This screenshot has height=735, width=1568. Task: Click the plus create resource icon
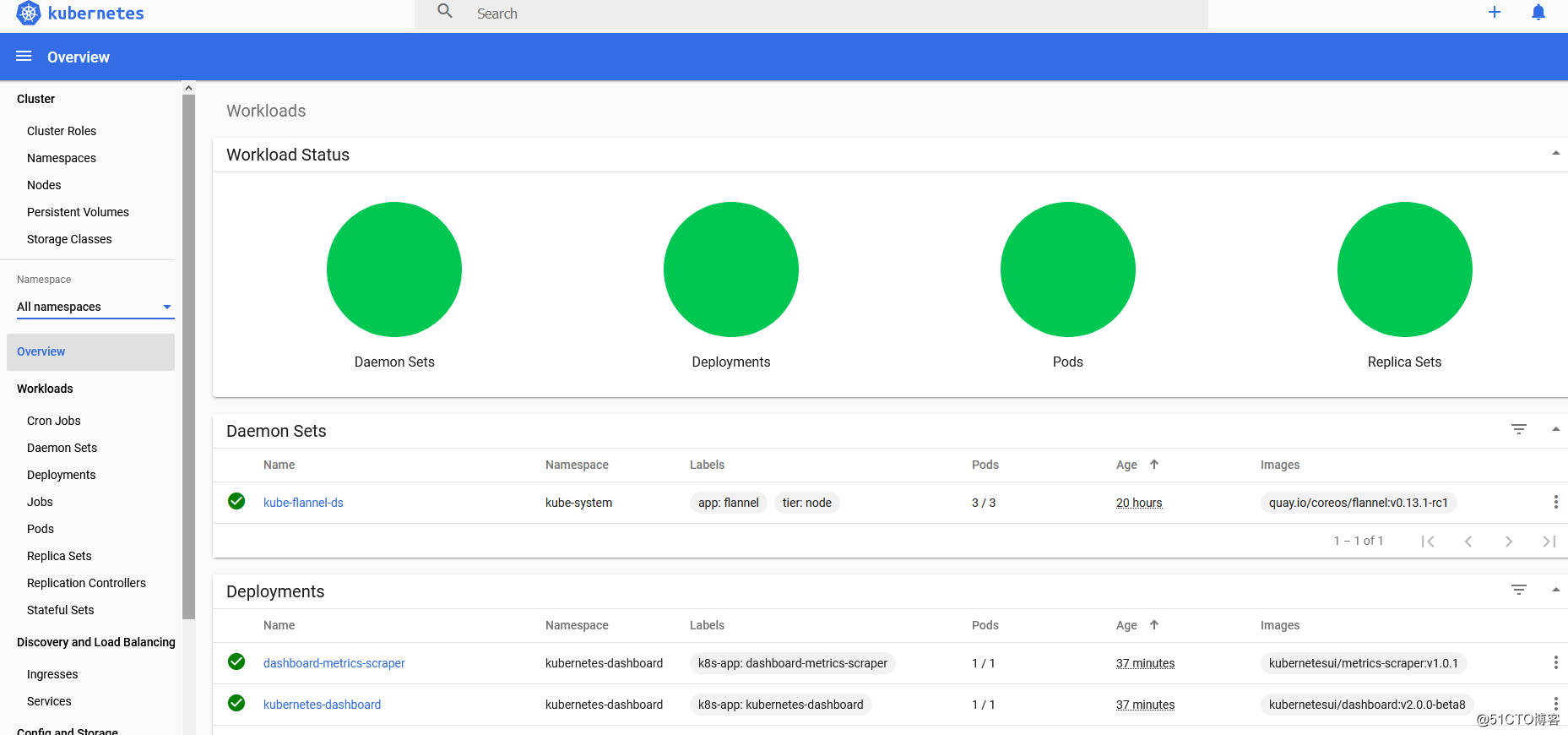[x=1495, y=12]
